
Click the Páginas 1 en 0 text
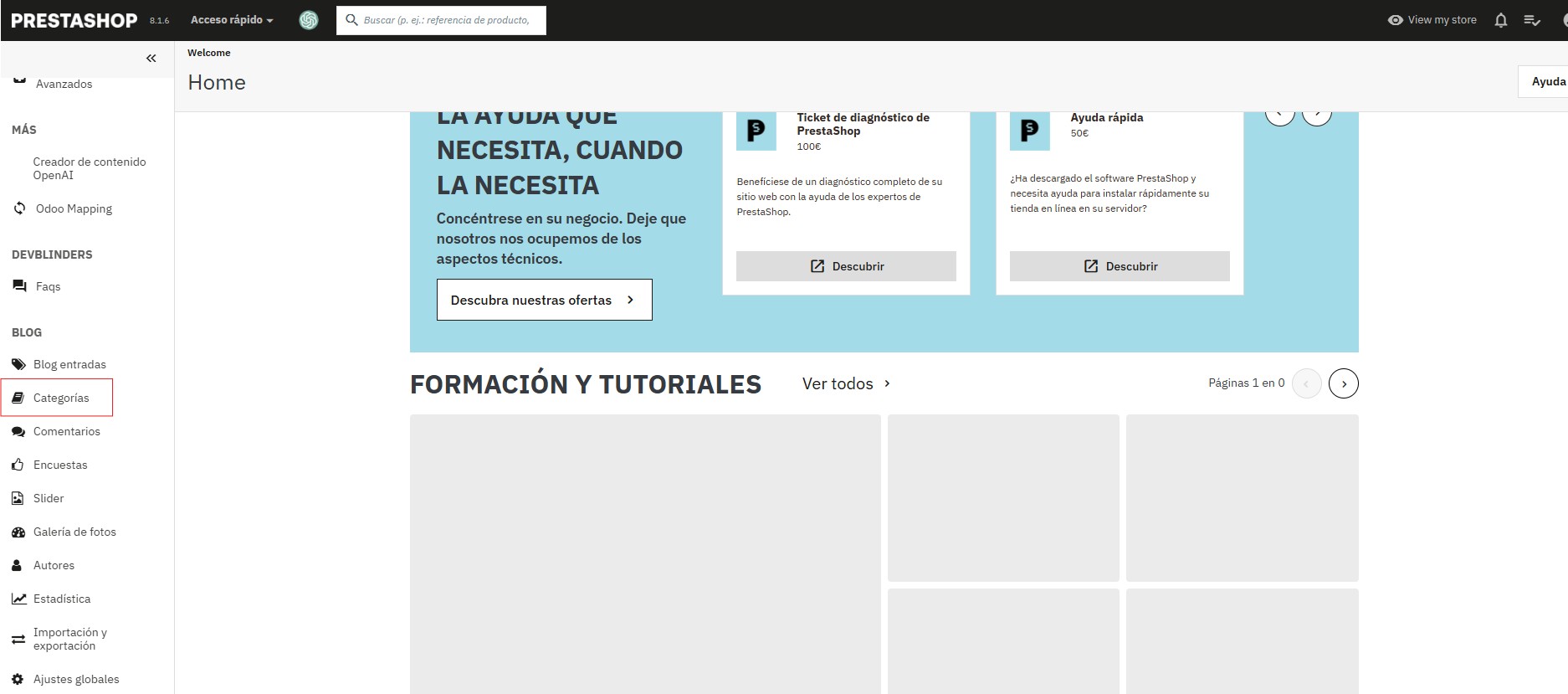[1246, 383]
